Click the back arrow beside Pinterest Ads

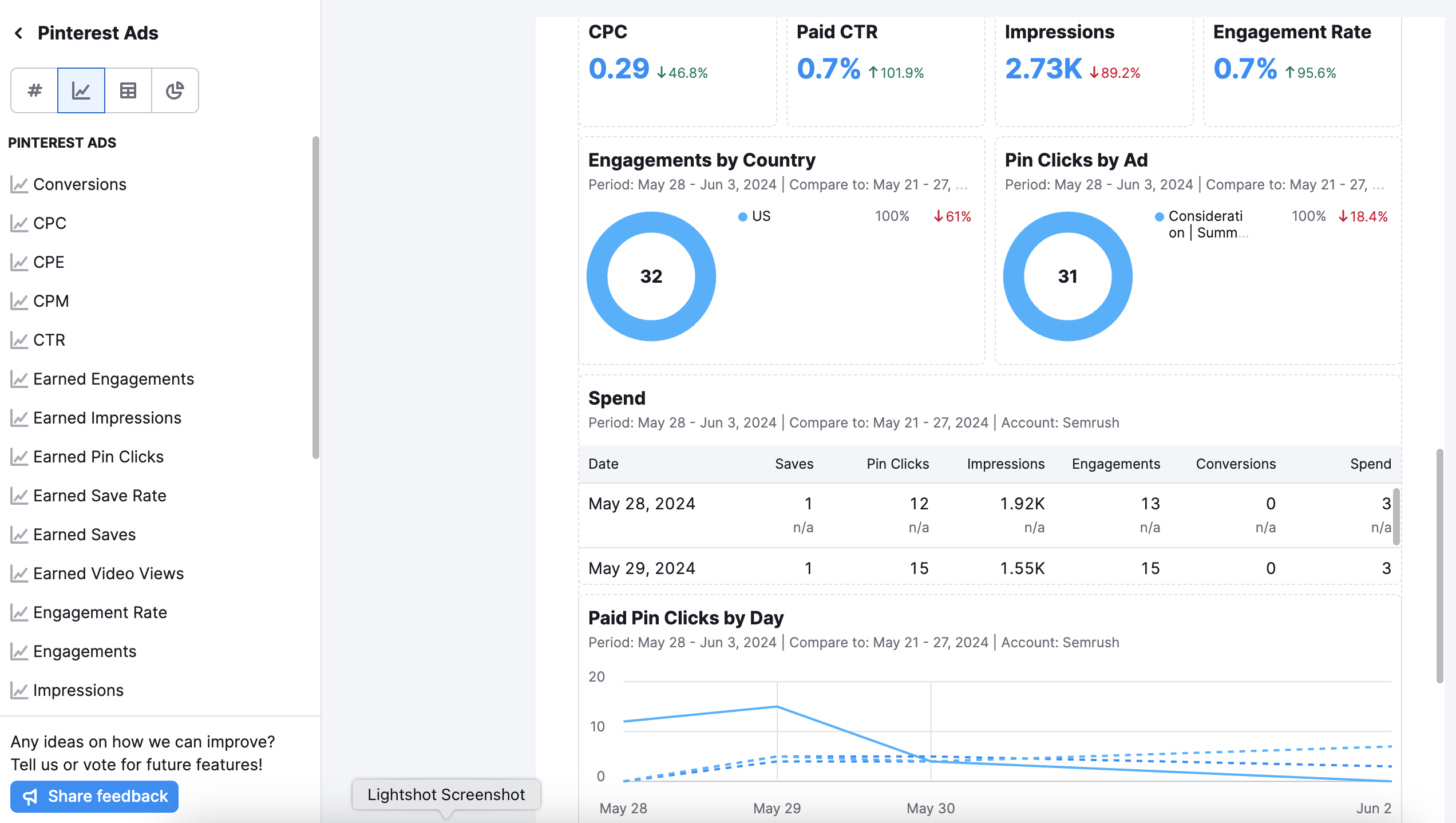[19, 33]
